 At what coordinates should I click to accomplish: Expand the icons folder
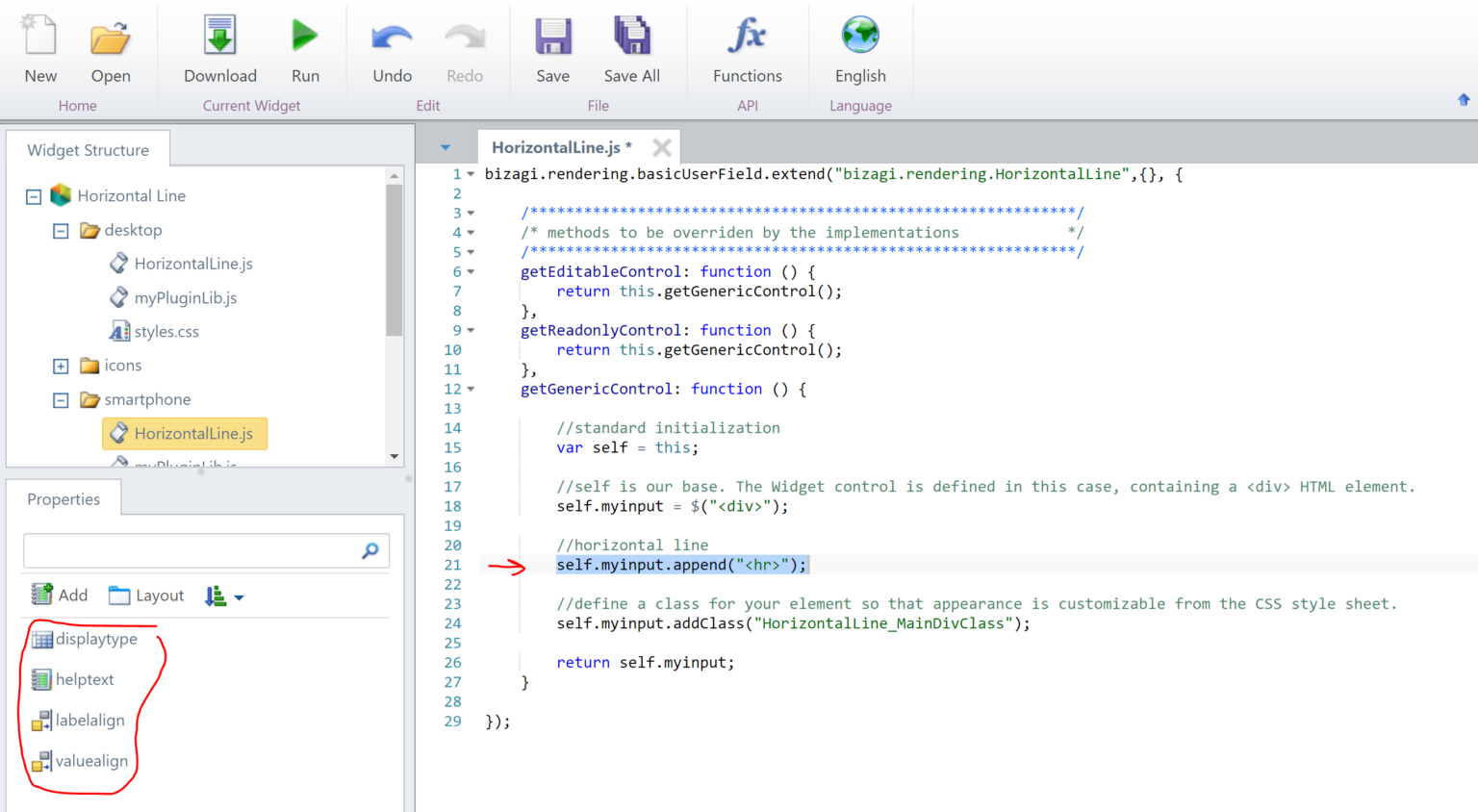tap(61, 367)
